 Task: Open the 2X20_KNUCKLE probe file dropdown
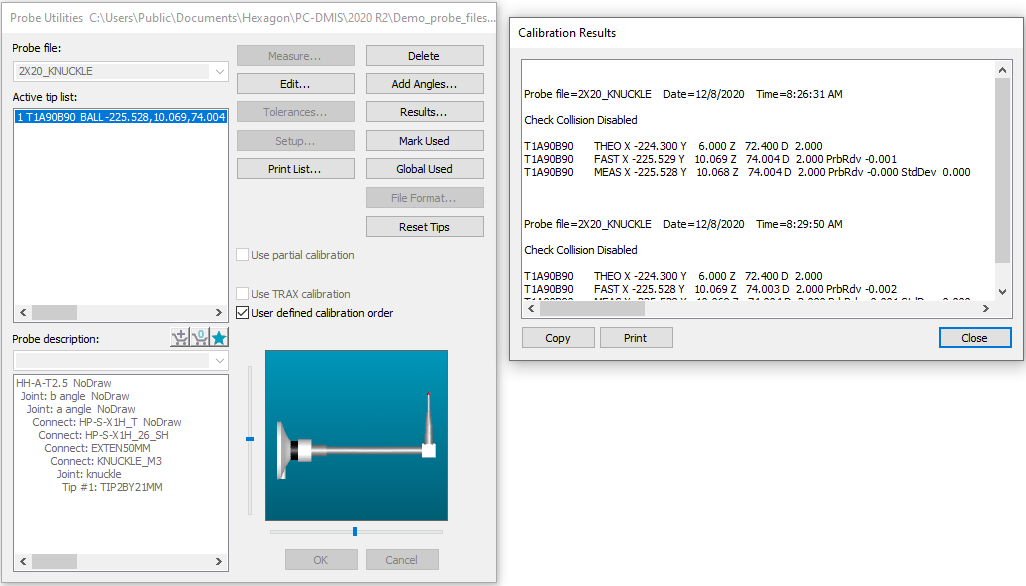point(222,72)
